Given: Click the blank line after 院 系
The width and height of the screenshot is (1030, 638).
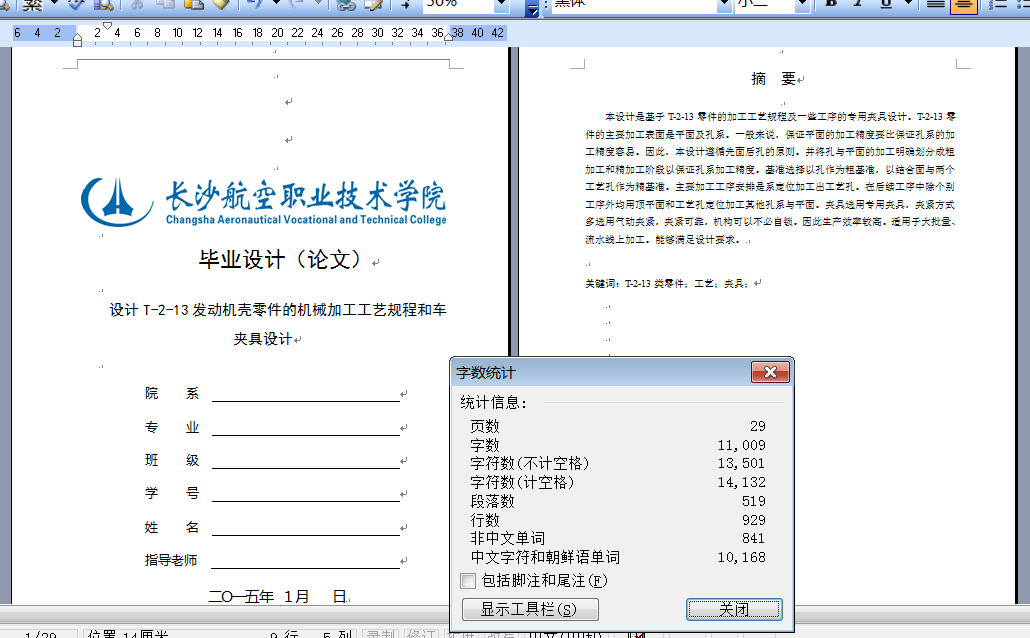Looking at the screenshot, I should pos(305,394).
